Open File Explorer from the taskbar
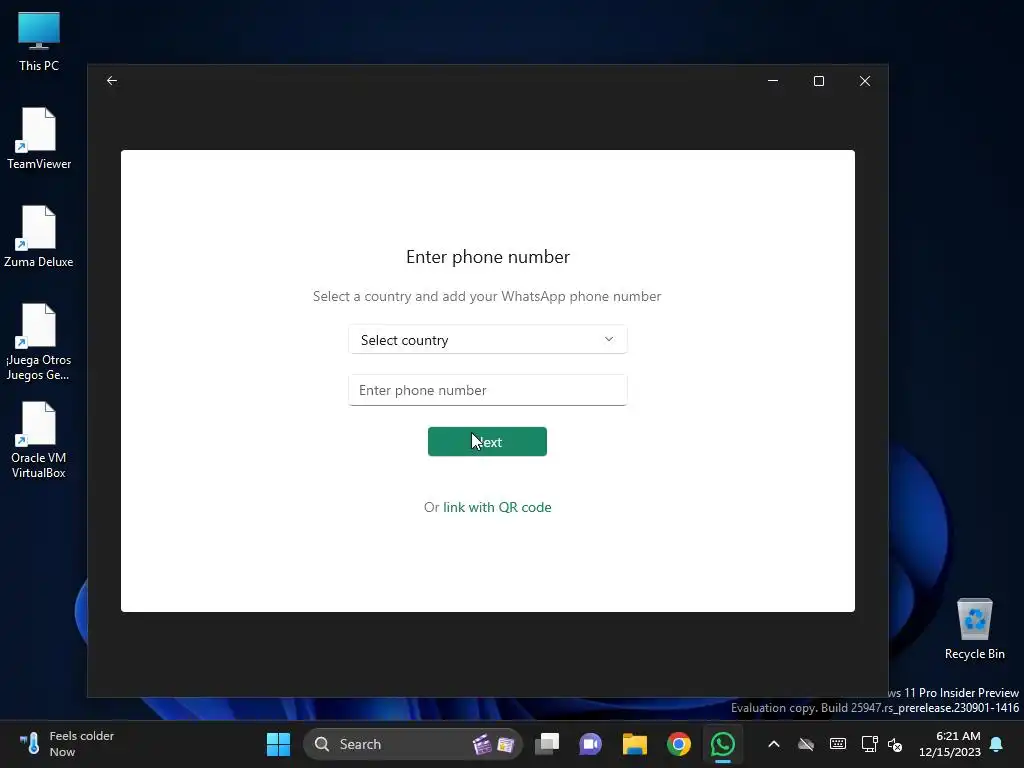The image size is (1024, 768). pyautogui.click(x=634, y=744)
